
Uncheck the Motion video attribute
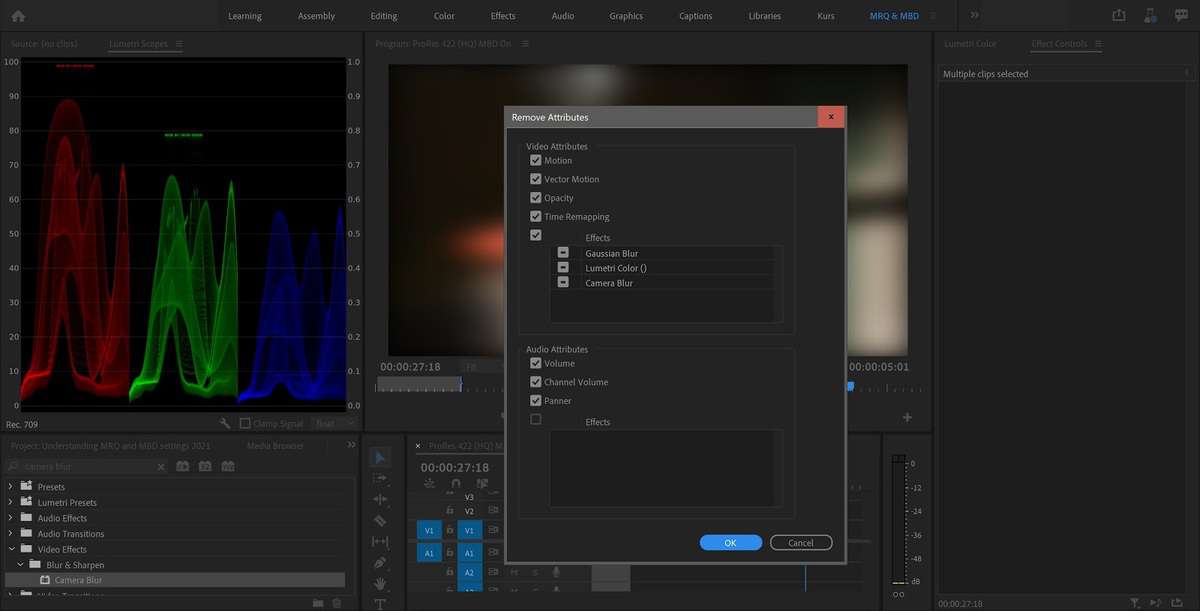[x=536, y=160]
